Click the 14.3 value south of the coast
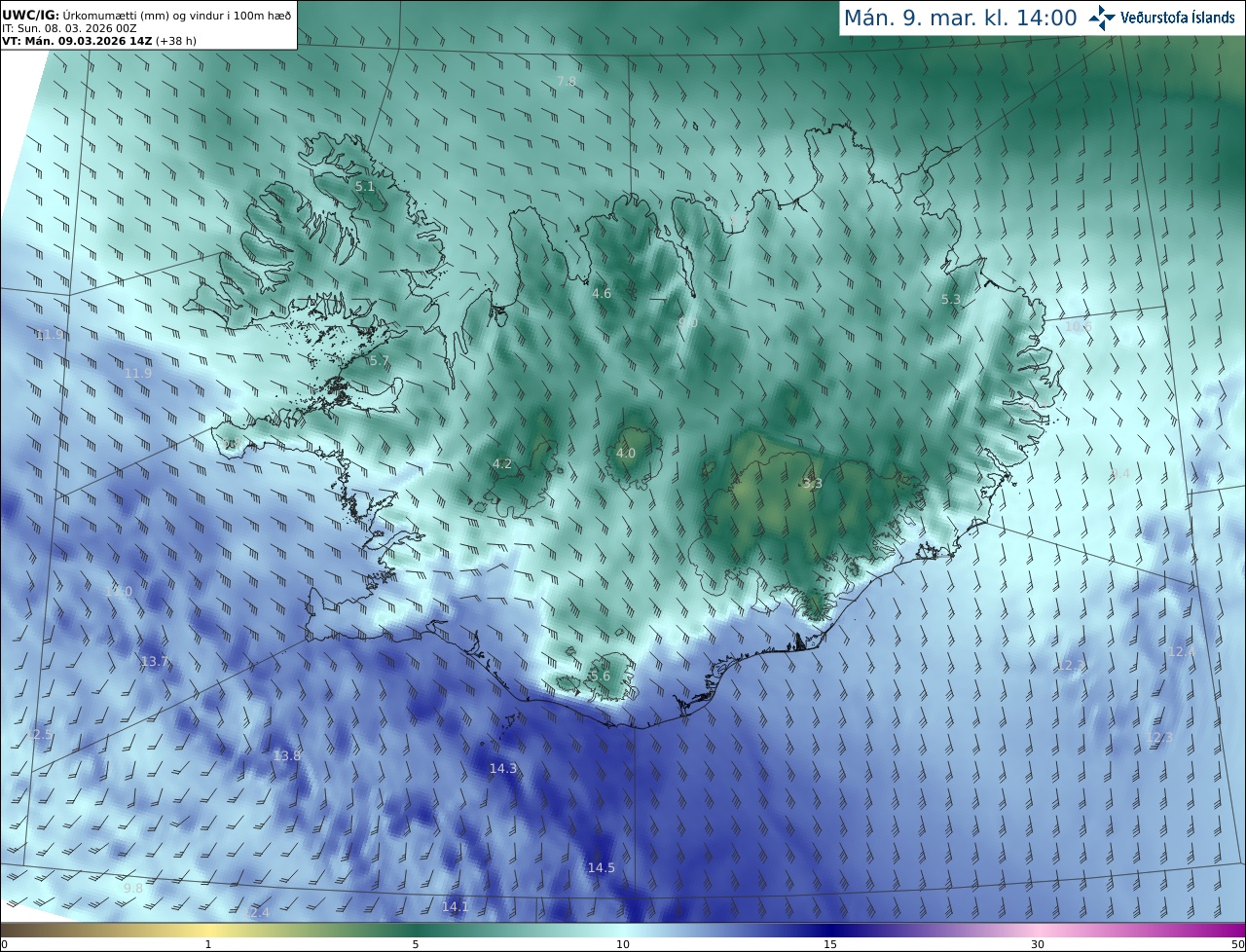The width and height of the screenshot is (1246, 952). [503, 768]
